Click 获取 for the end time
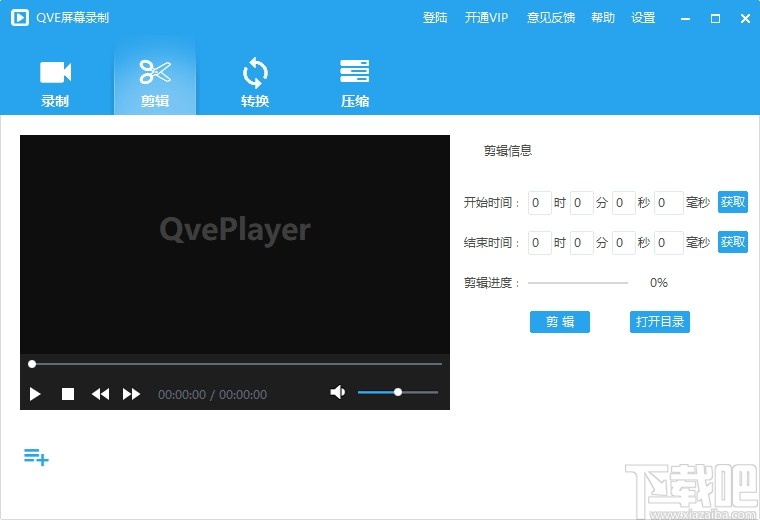Screen dimensions: 760x520 732,242
